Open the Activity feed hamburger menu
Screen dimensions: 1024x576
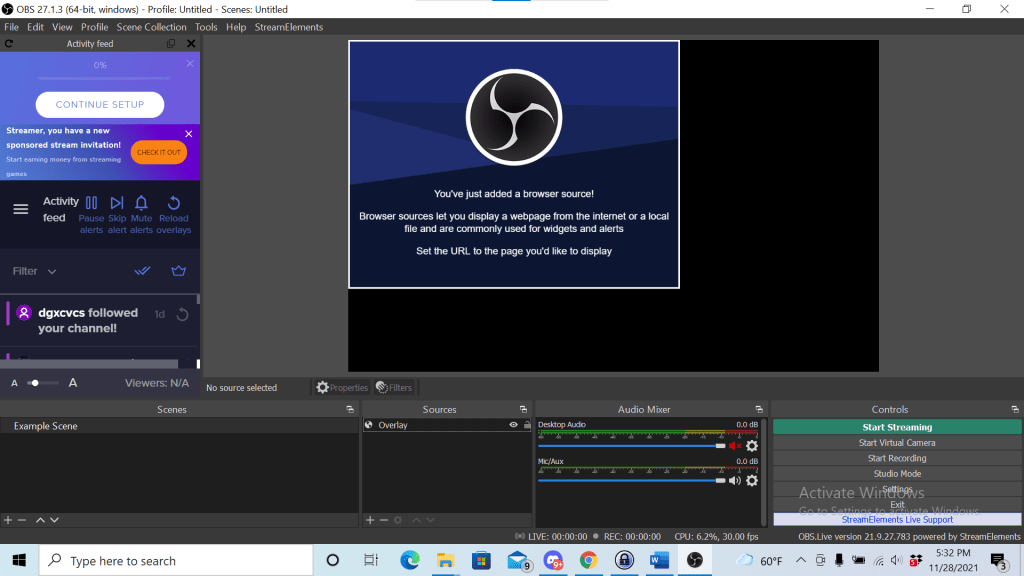[20, 209]
